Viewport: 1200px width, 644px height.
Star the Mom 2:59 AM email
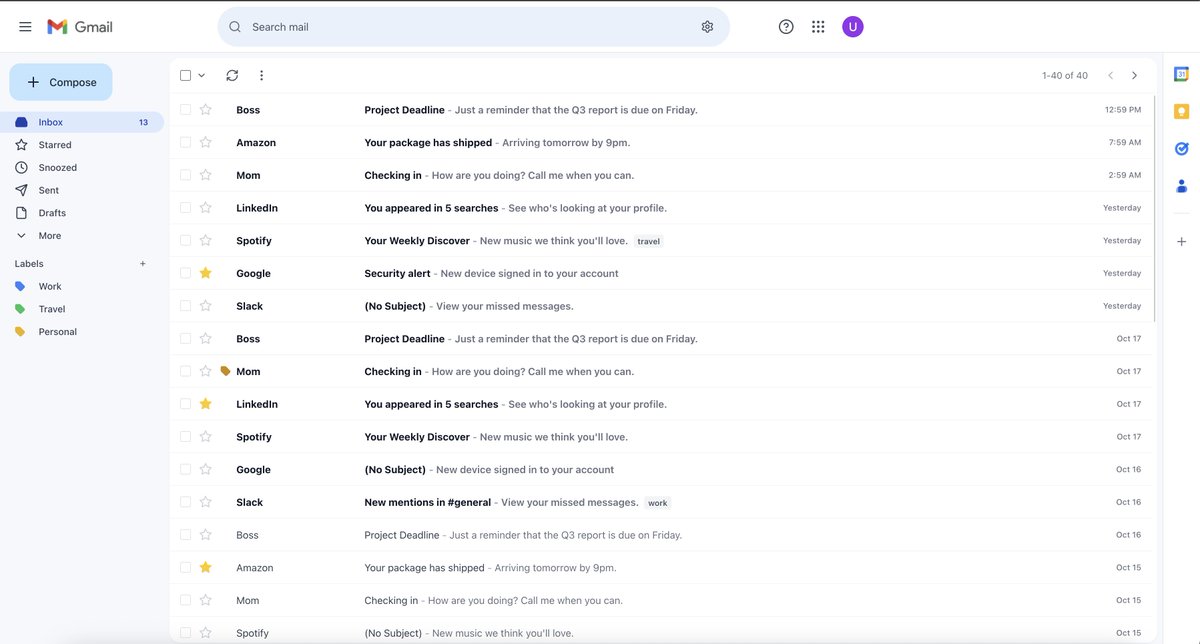[206, 175]
